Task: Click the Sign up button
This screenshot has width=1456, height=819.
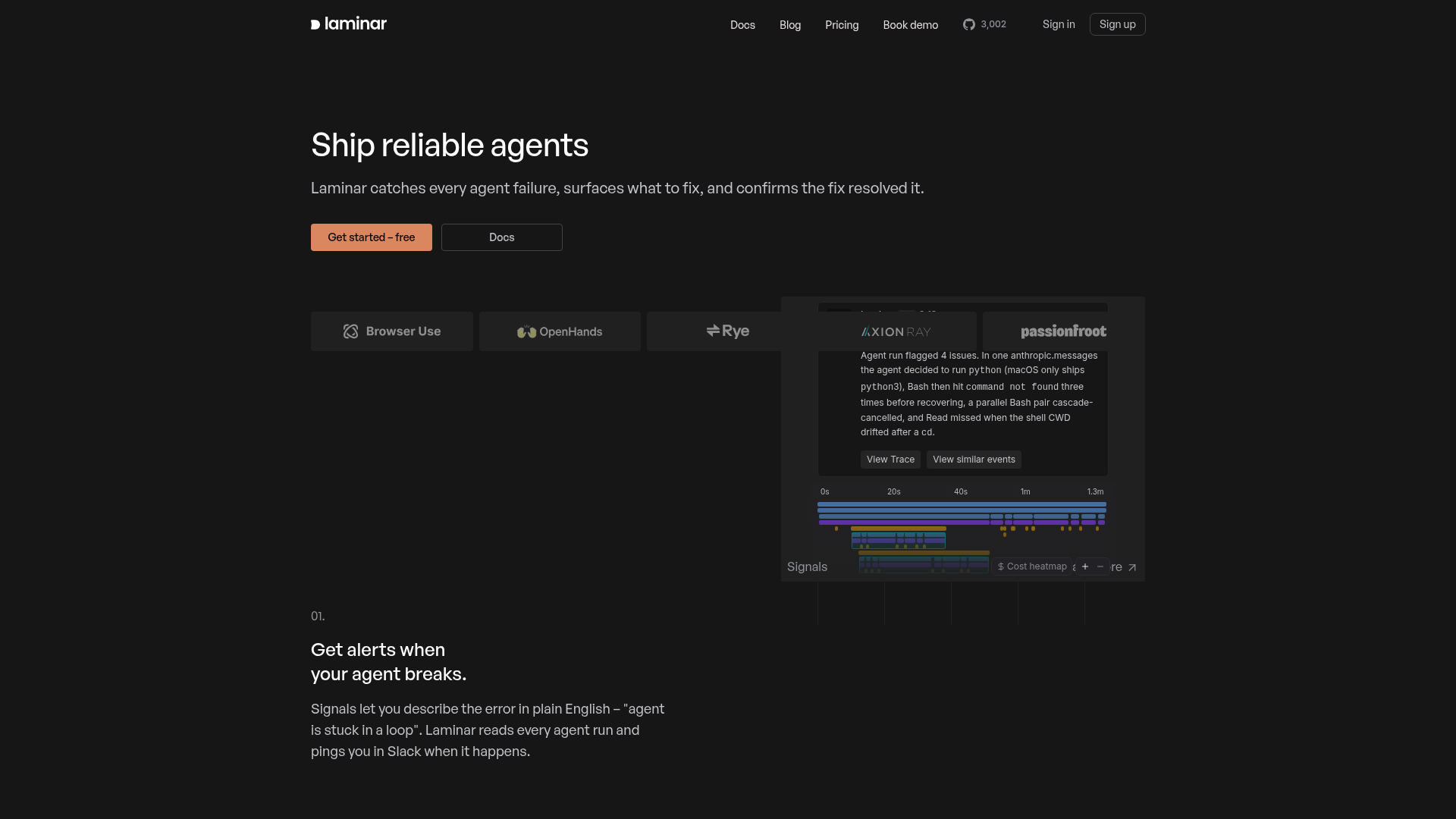Action: 1117,24
